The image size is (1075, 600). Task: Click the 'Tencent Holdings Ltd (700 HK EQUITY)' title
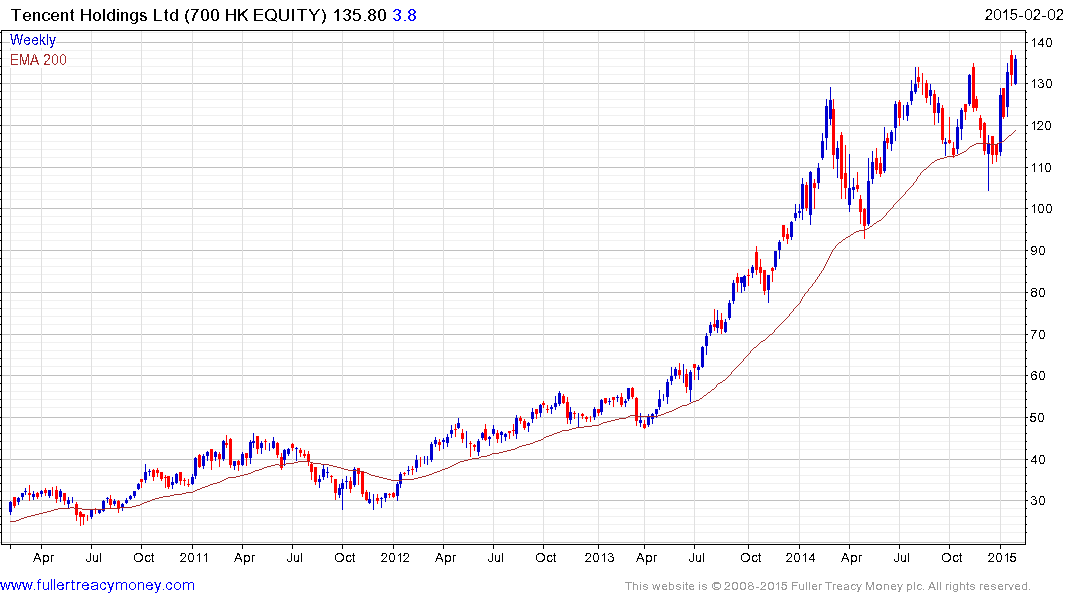coord(169,15)
